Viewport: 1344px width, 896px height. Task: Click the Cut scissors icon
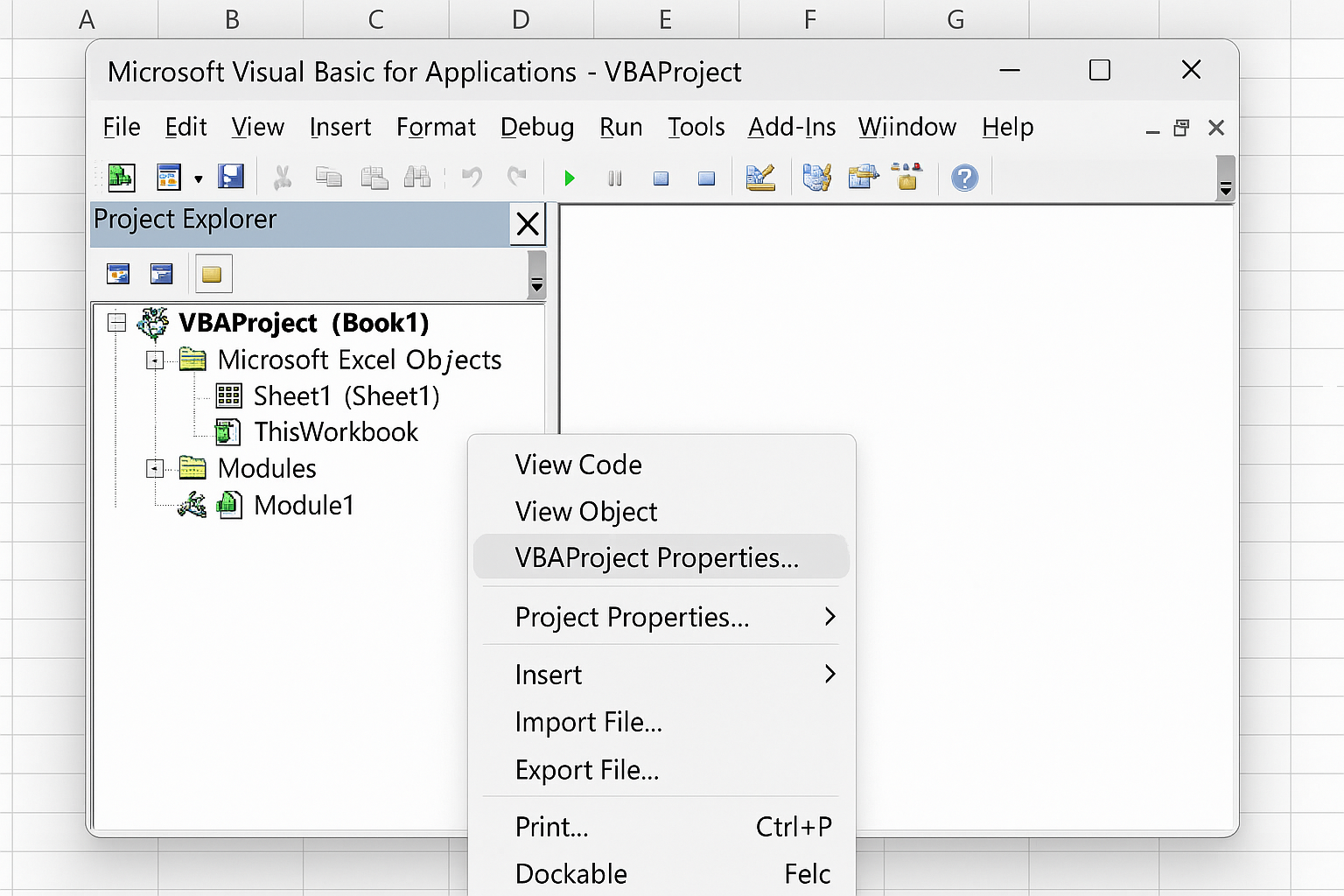pyautogui.click(x=282, y=178)
